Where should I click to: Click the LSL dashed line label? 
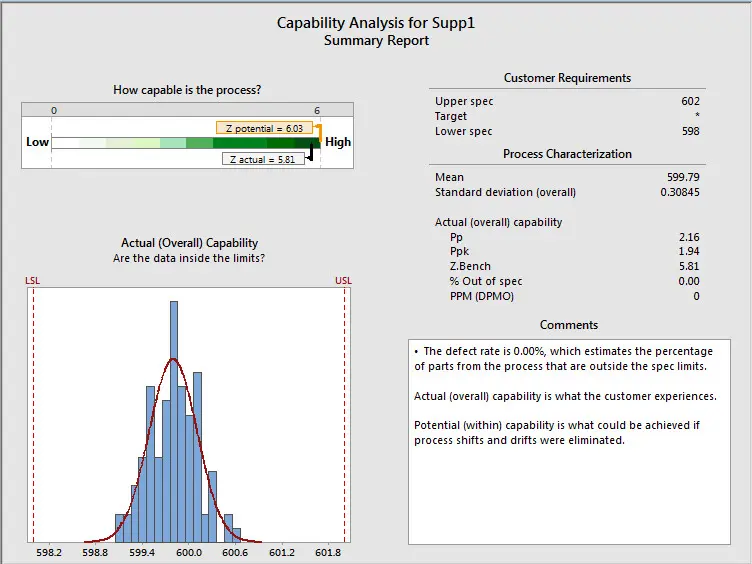pos(33,281)
